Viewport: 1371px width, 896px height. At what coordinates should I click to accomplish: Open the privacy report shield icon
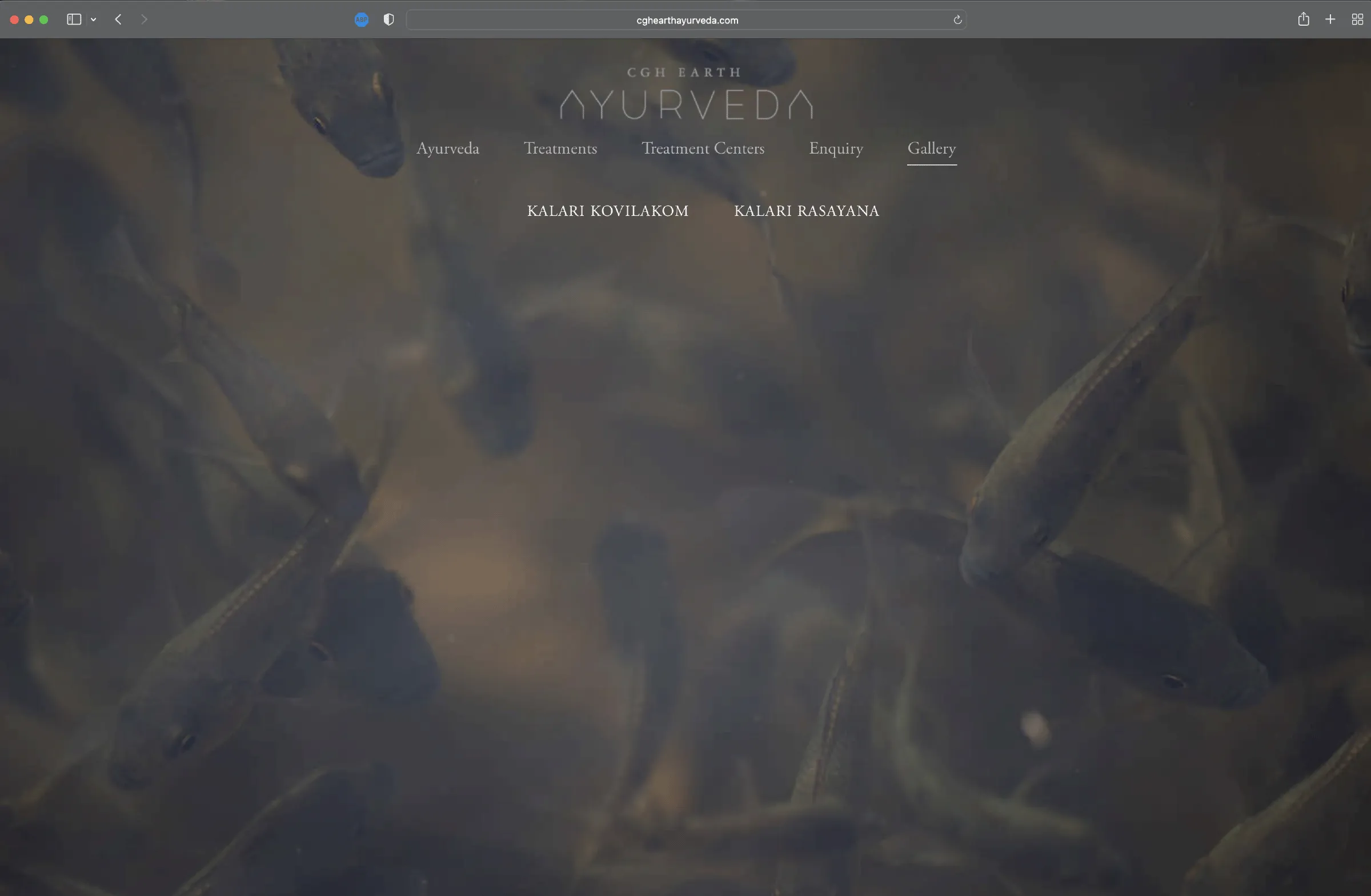point(389,19)
